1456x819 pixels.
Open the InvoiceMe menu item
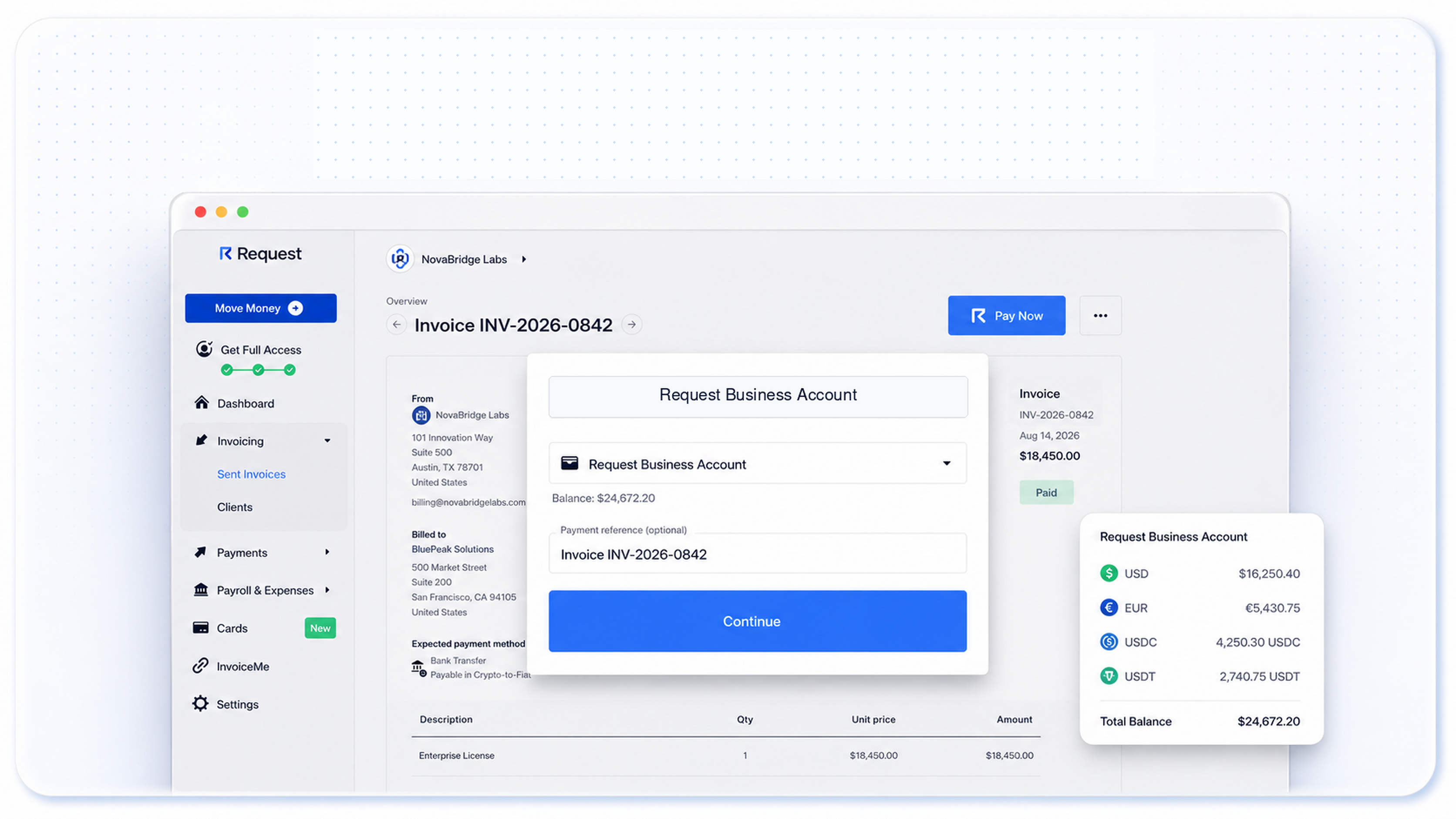pos(243,667)
